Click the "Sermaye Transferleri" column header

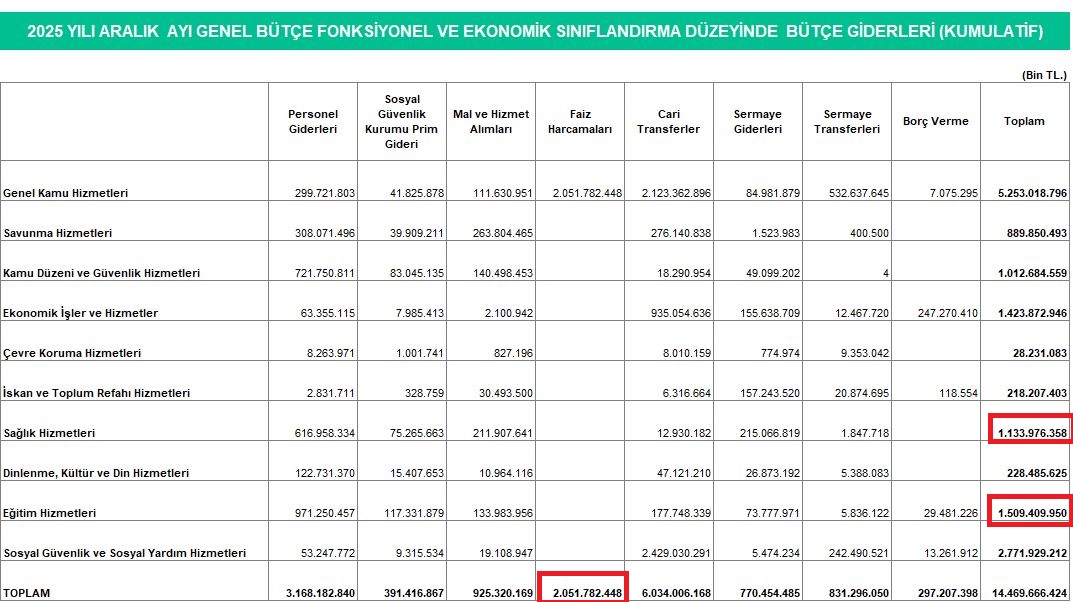click(846, 121)
